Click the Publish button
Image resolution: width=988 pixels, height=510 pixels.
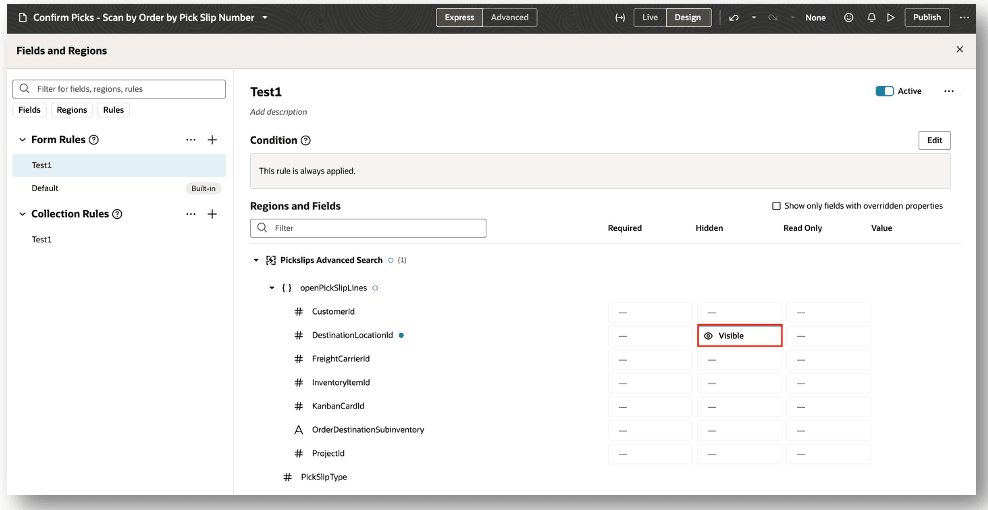tap(927, 17)
